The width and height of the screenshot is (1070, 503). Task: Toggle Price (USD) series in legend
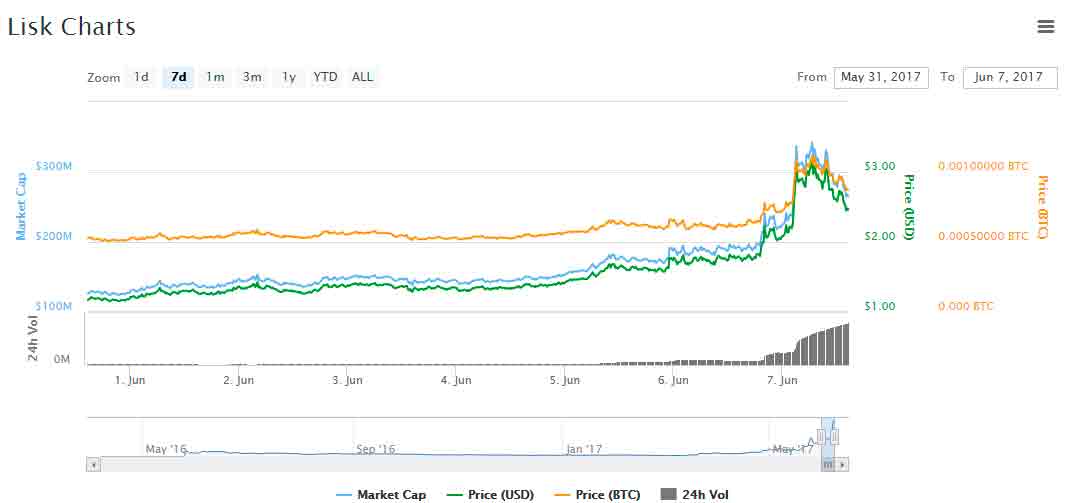click(x=489, y=495)
